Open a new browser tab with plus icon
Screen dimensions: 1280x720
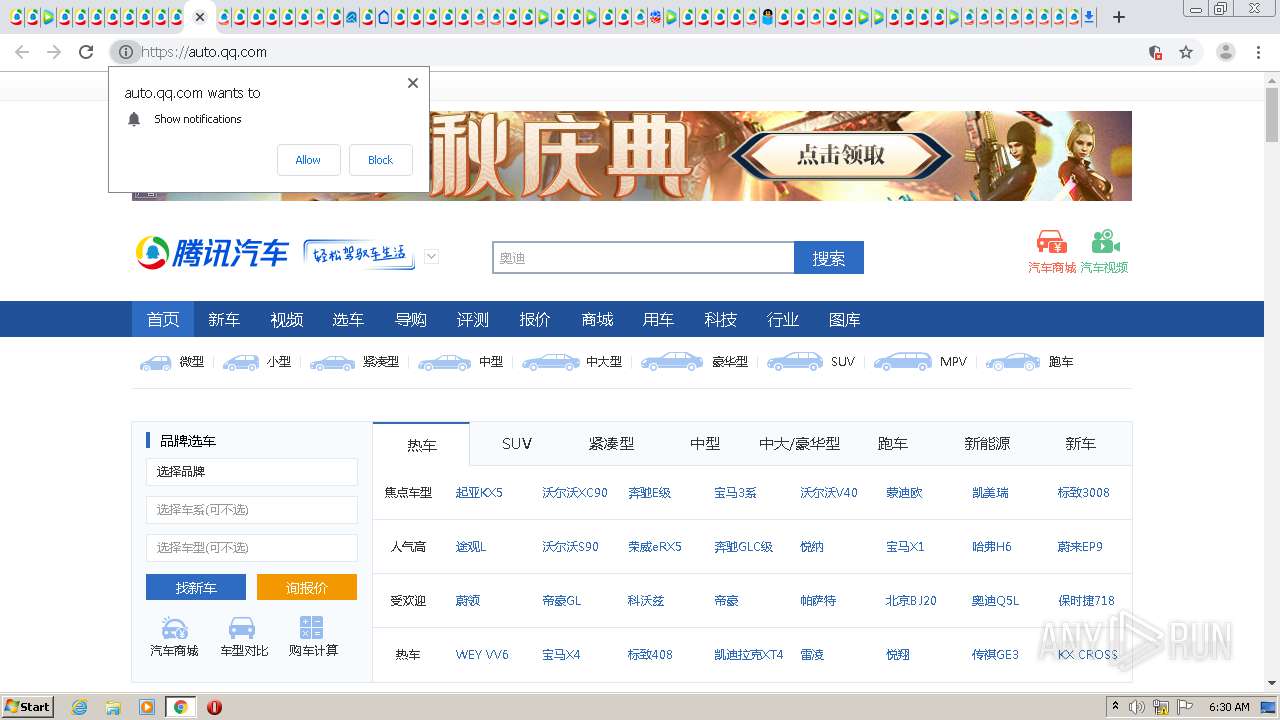pos(1119,17)
